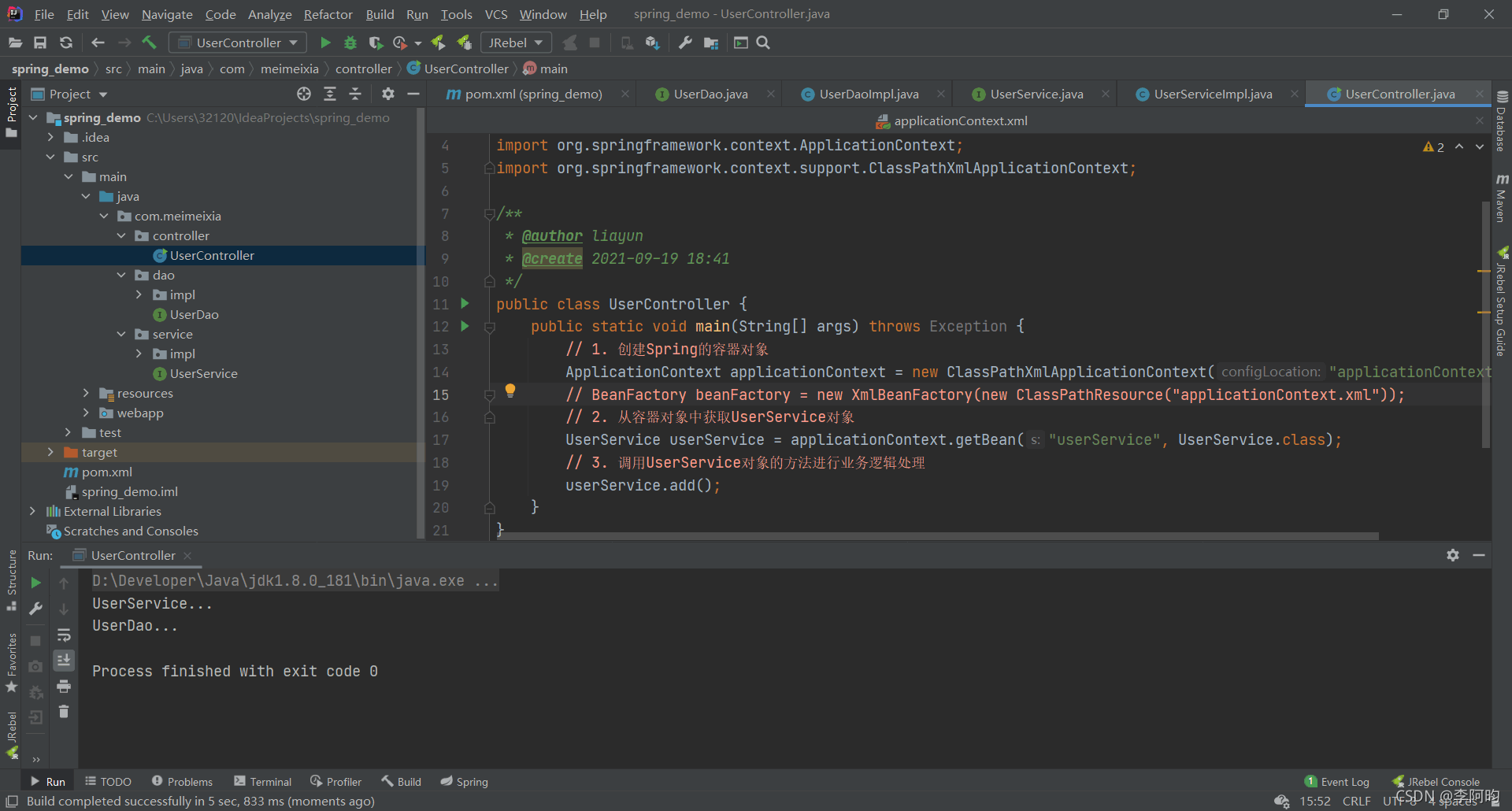
Task: Click the Save All toolbar icon
Action: (40, 43)
